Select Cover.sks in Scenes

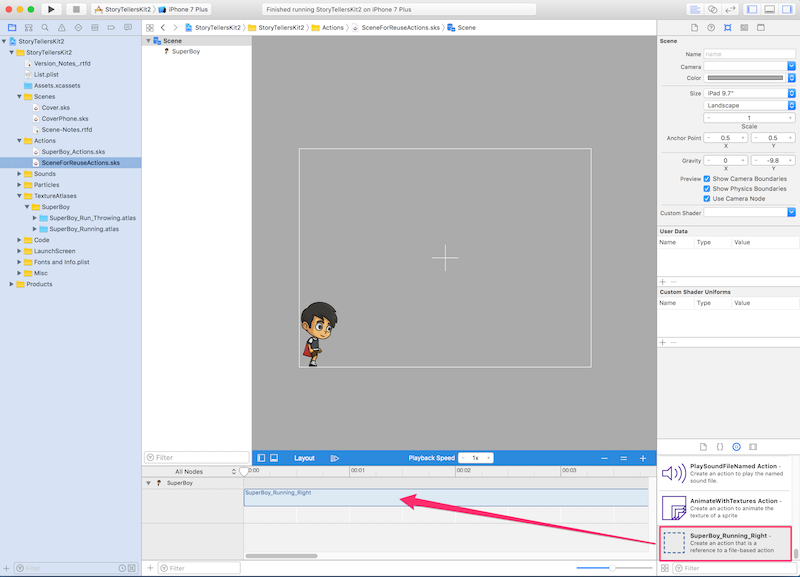(x=56, y=108)
